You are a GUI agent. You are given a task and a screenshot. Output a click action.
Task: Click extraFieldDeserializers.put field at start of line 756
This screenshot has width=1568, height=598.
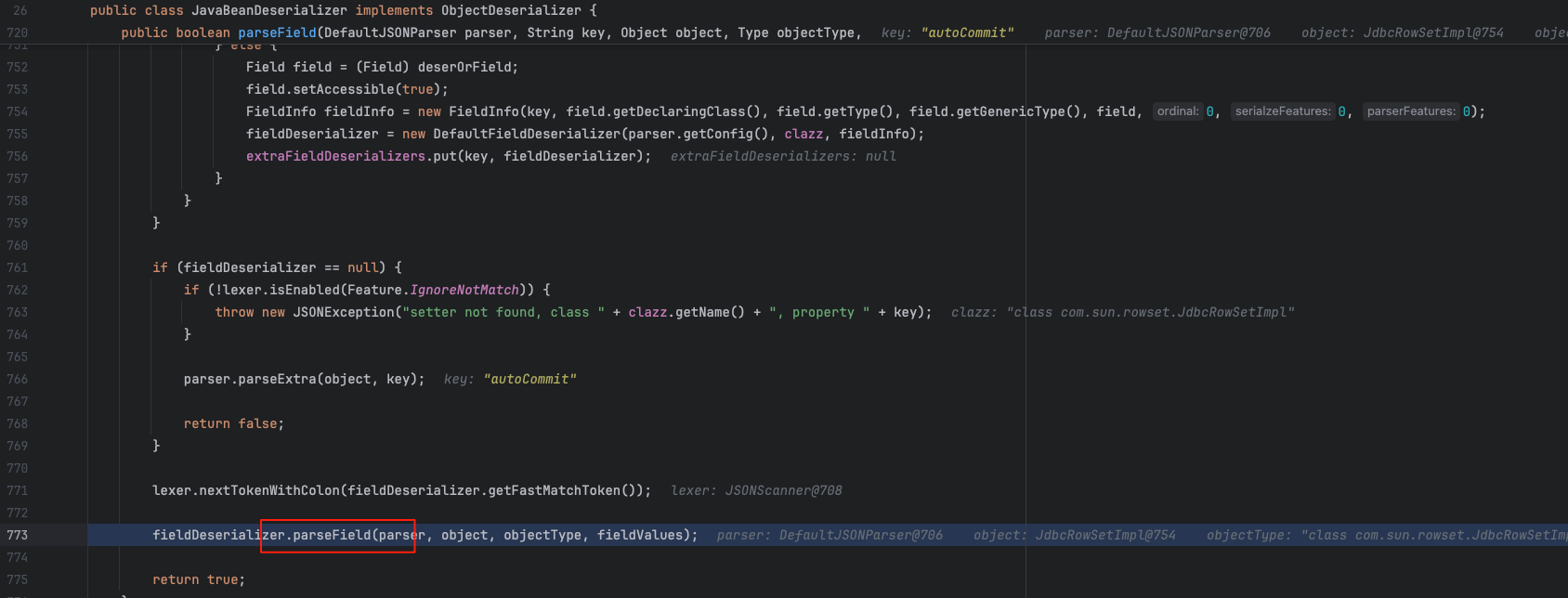[x=335, y=156]
